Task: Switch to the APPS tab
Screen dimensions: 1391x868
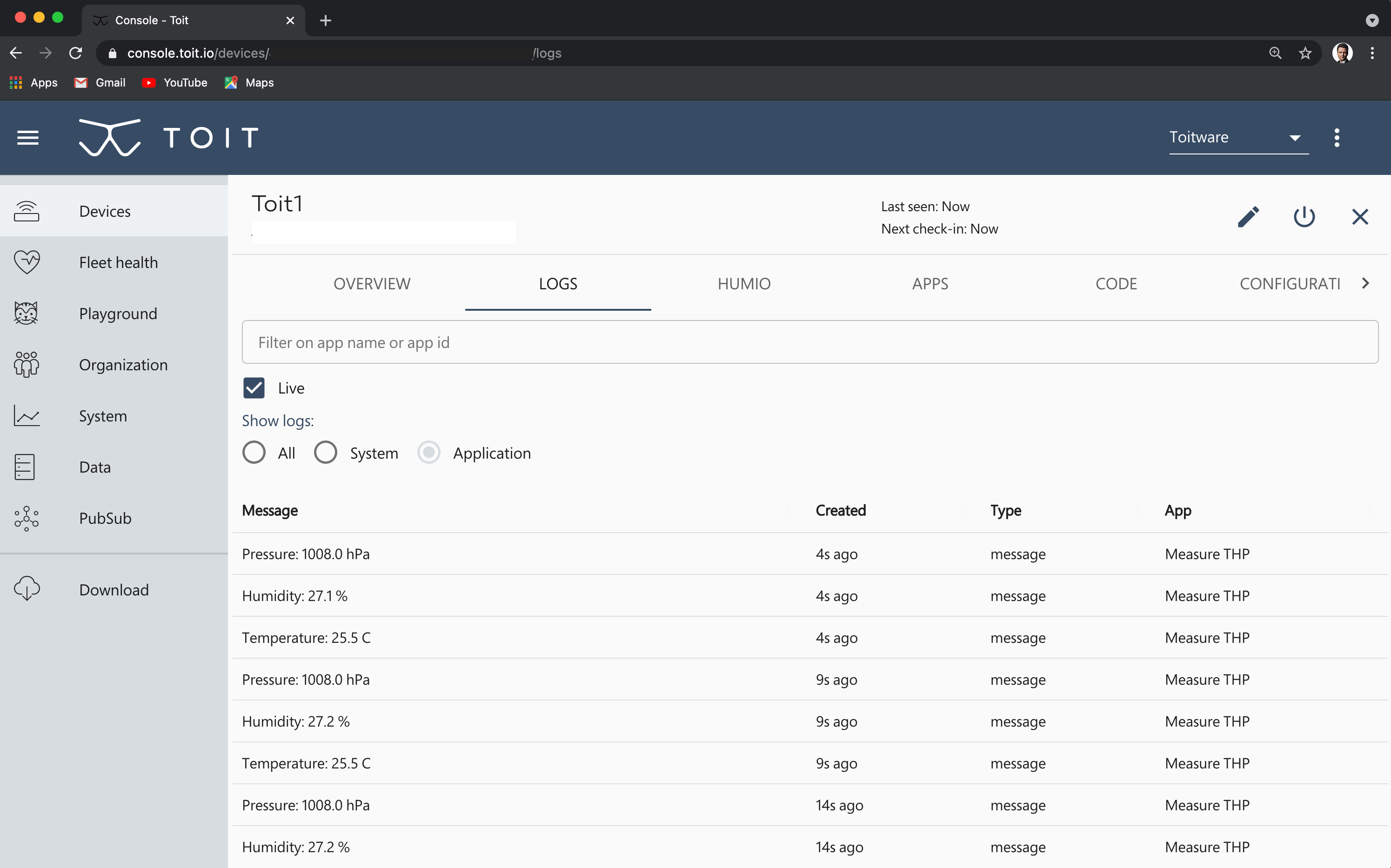Action: 930,284
